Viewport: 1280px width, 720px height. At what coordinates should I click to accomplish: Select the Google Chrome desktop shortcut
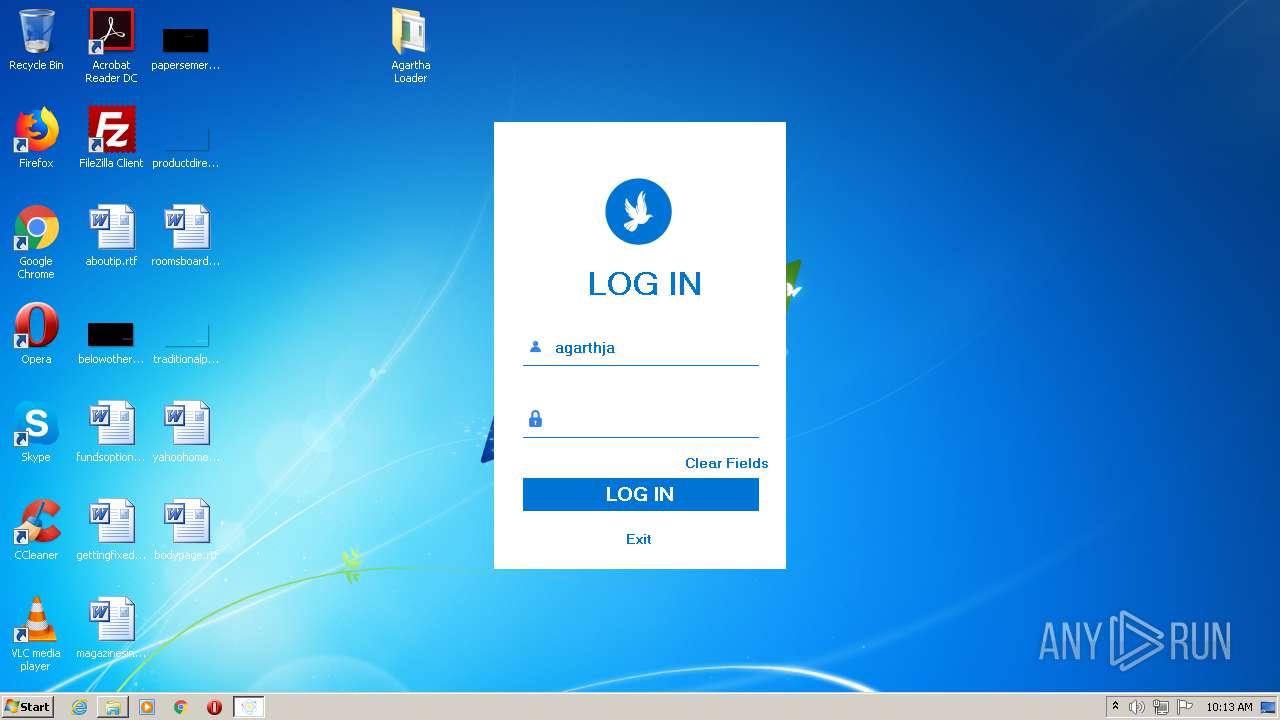[x=36, y=242]
